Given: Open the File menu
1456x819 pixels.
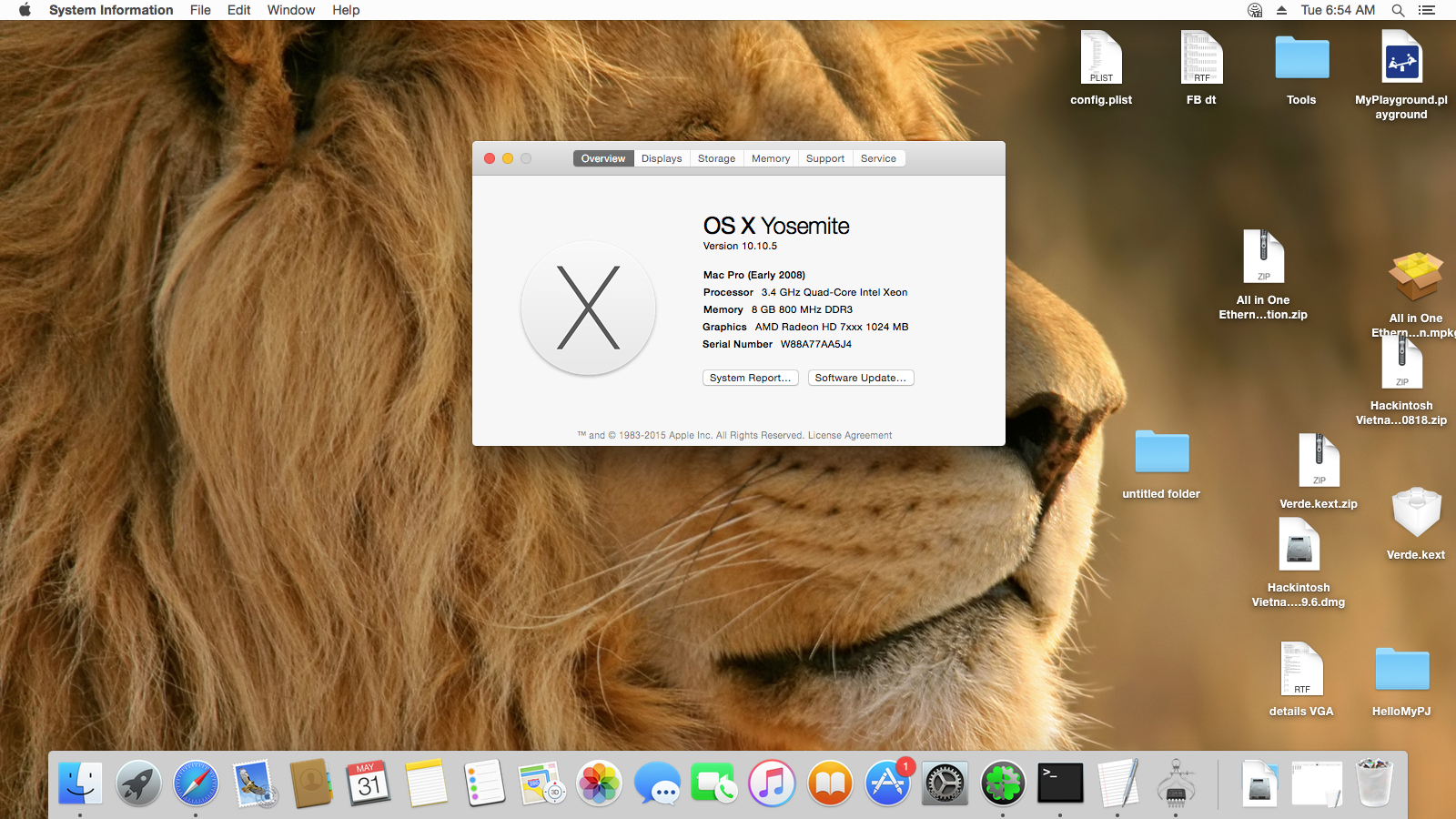Looking at the screenshot, I should [x=200, y=10].
